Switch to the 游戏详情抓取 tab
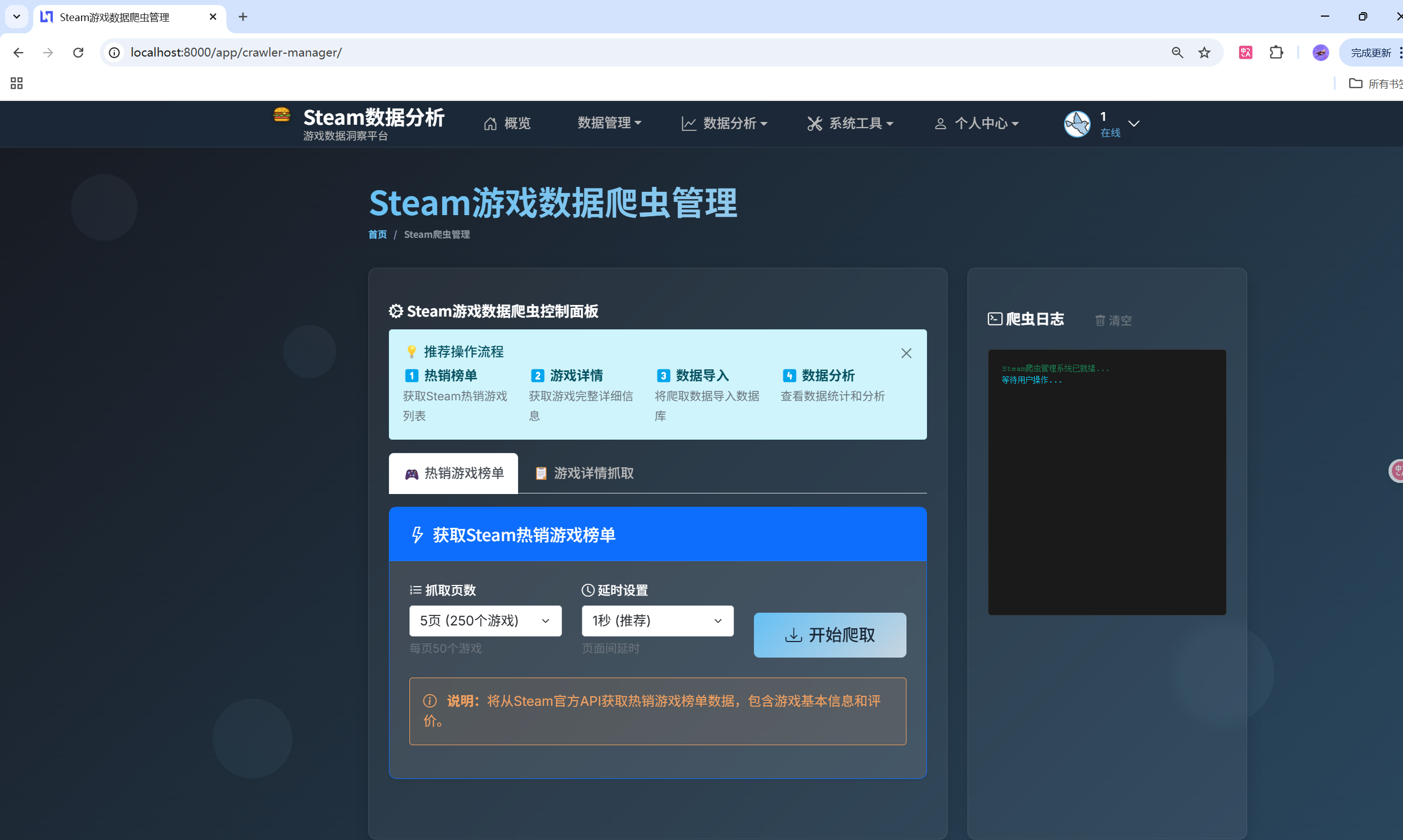1403x840 pixels. (584, 473)
